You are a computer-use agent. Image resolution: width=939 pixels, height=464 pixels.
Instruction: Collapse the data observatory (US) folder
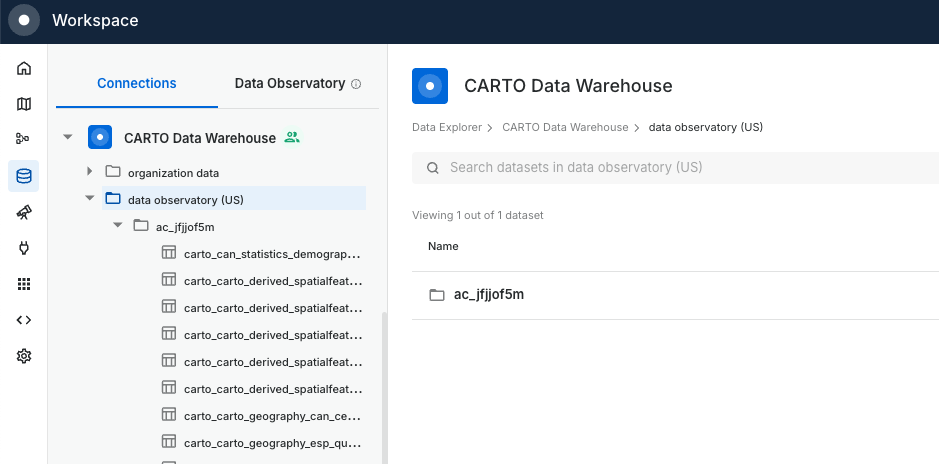tap(90, 199)
